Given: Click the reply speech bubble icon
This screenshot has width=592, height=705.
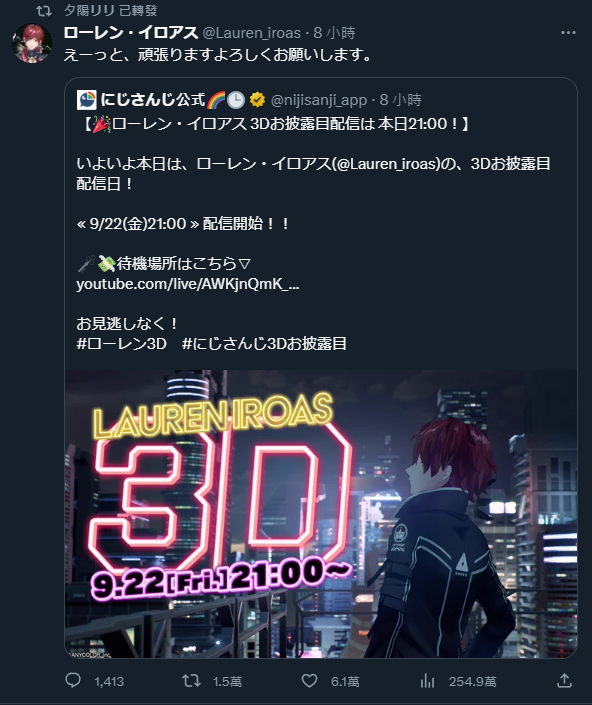Looking at the screenshot, I should point(73,681).
